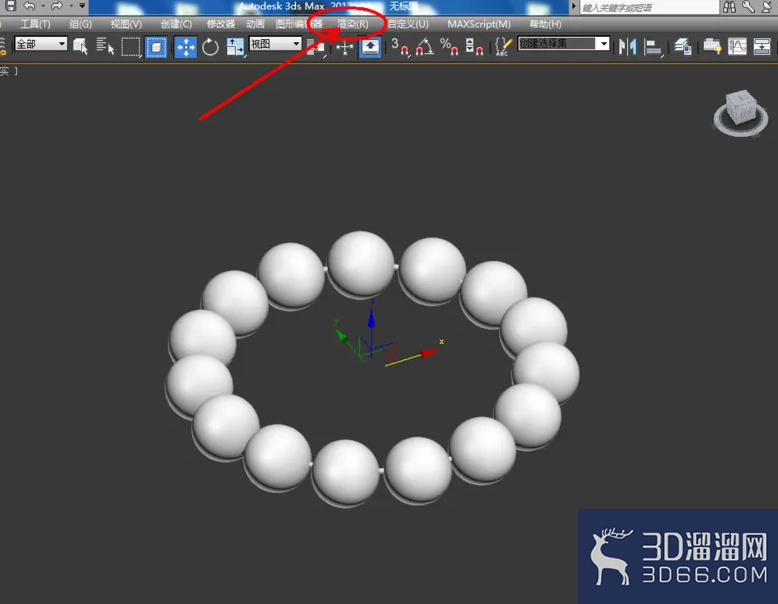The height and width of the screenshot is (604, 778).
Task: Click the ViewCube in the viewport
Action: (x=741, y=113)
